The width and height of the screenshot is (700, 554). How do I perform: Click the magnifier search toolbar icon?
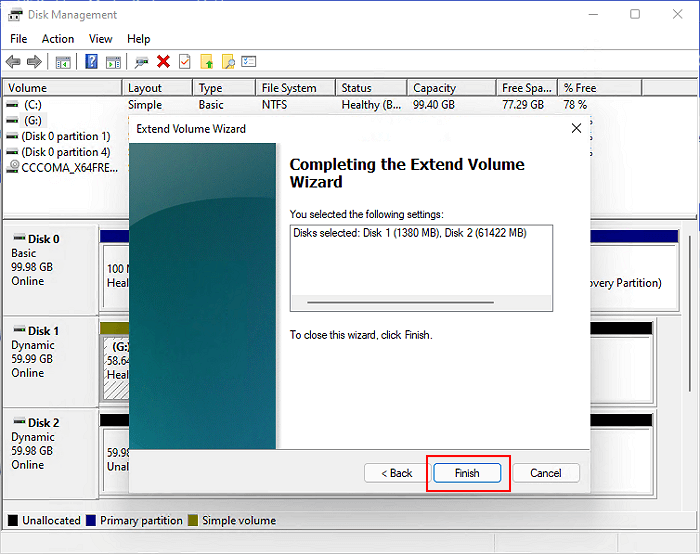[228, 62]
